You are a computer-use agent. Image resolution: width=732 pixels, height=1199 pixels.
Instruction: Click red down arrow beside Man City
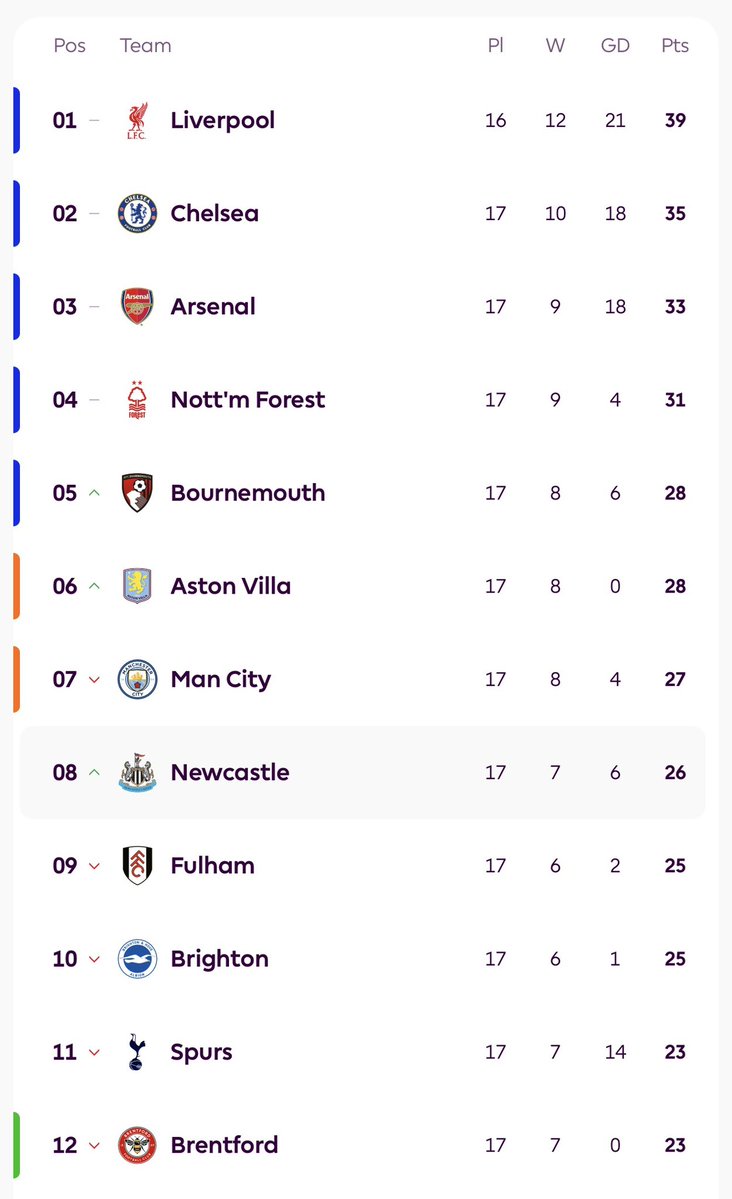coord(95,680)
